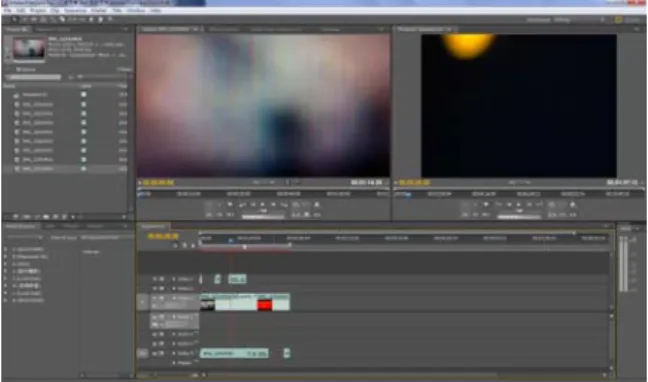The image size is (648, 382).
Task: Select the Pen tool
Action: pos(91,19)
